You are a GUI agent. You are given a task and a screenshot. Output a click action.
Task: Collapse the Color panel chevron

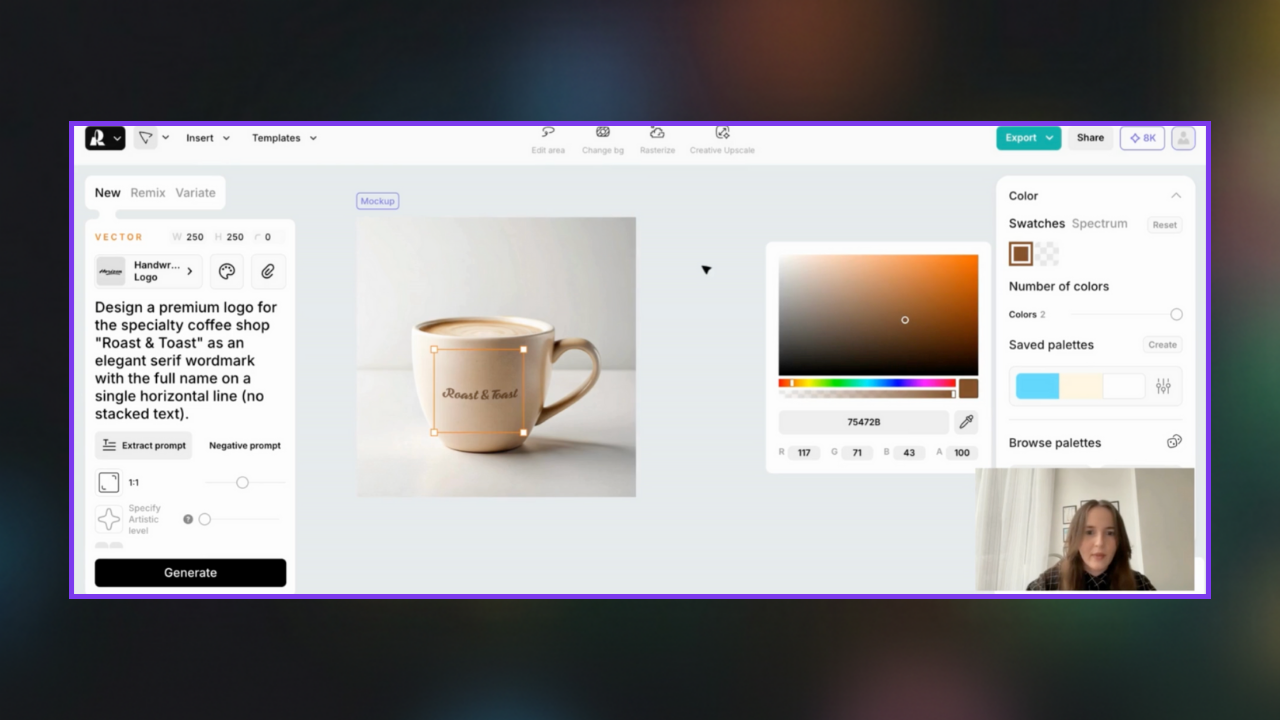[x=1176, y=196]
